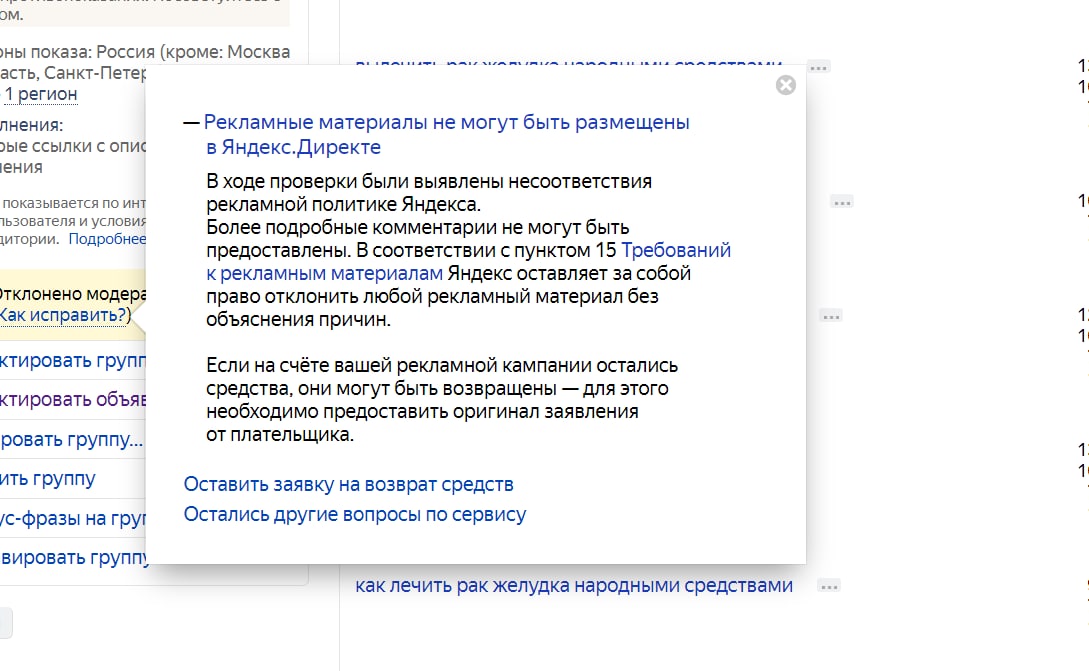Click 'ить группу' menu item

tap(48, 479)
